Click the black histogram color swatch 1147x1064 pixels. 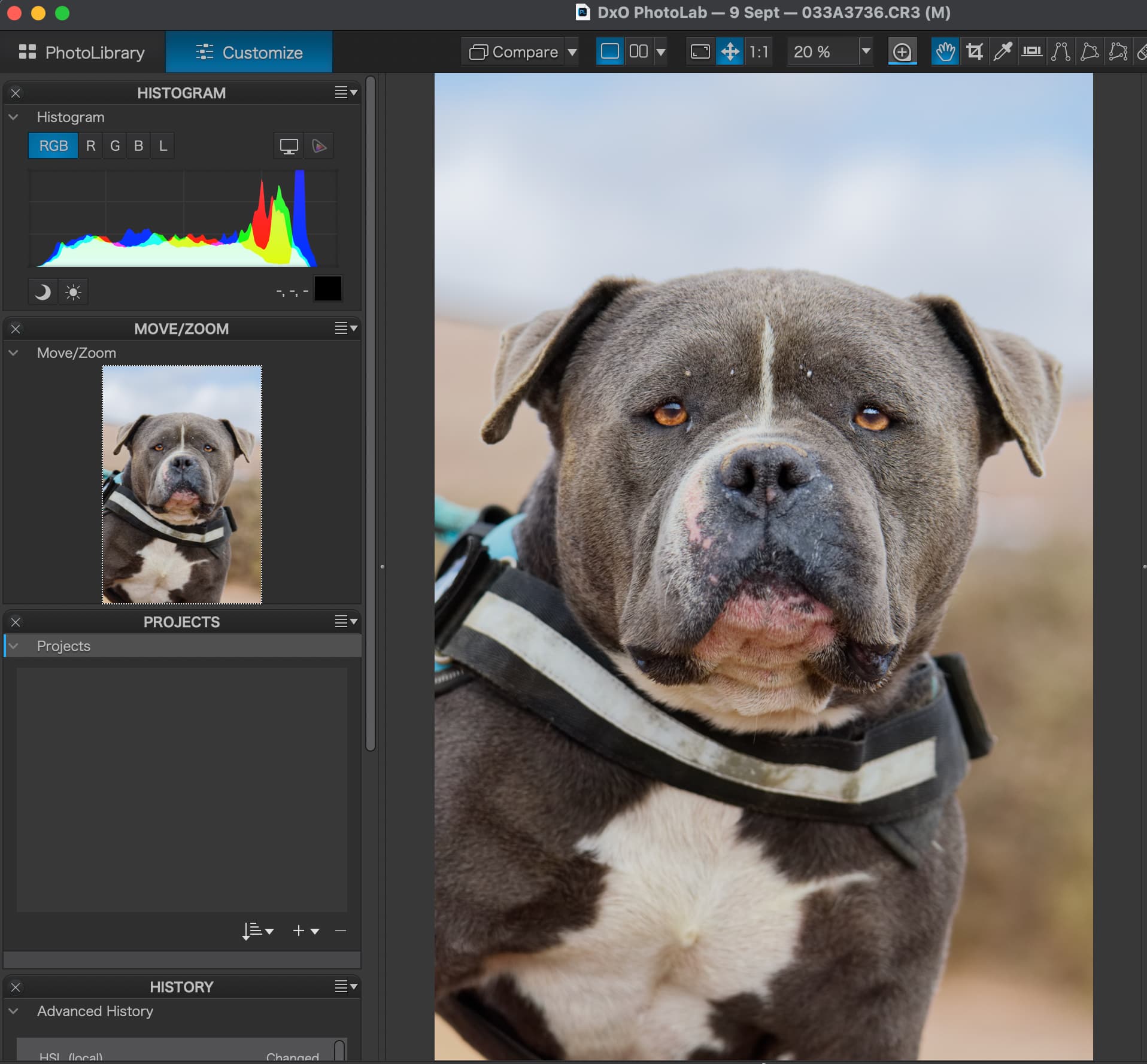pyautogui.click(x=328, y=289)
